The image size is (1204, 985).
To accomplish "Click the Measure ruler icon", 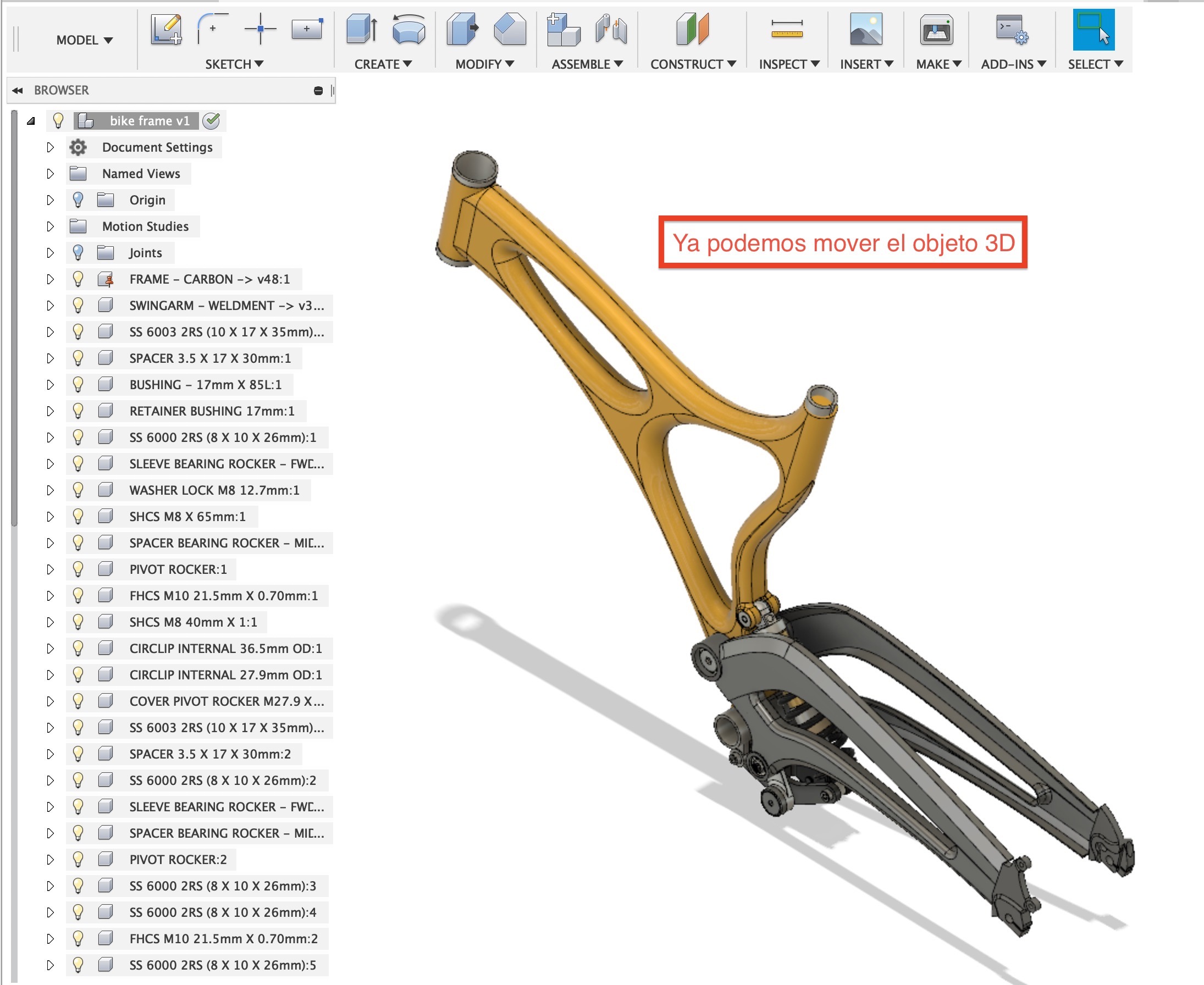I will click(786, 30).
